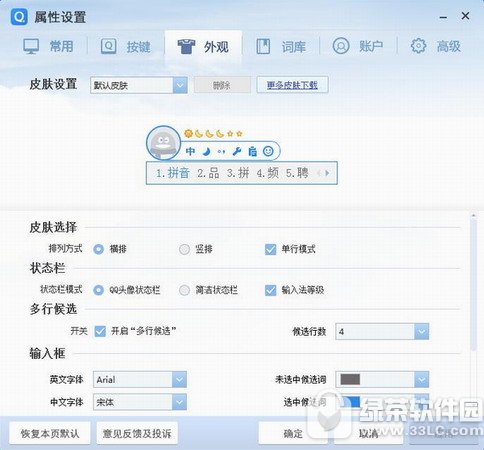Screen dimensions: 484x450
Task: Open the 词库 tab
Action: coord(281,46)
